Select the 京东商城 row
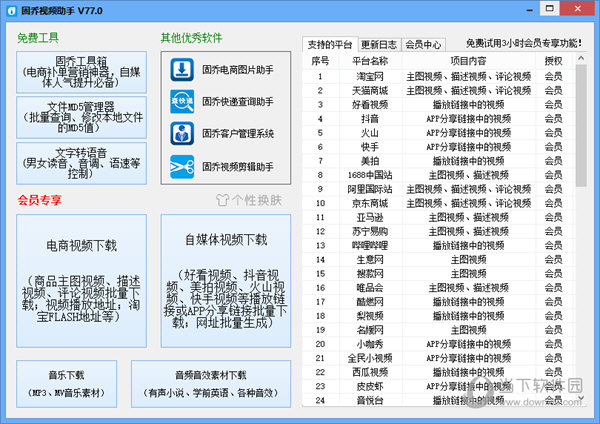 pos(439,203)
